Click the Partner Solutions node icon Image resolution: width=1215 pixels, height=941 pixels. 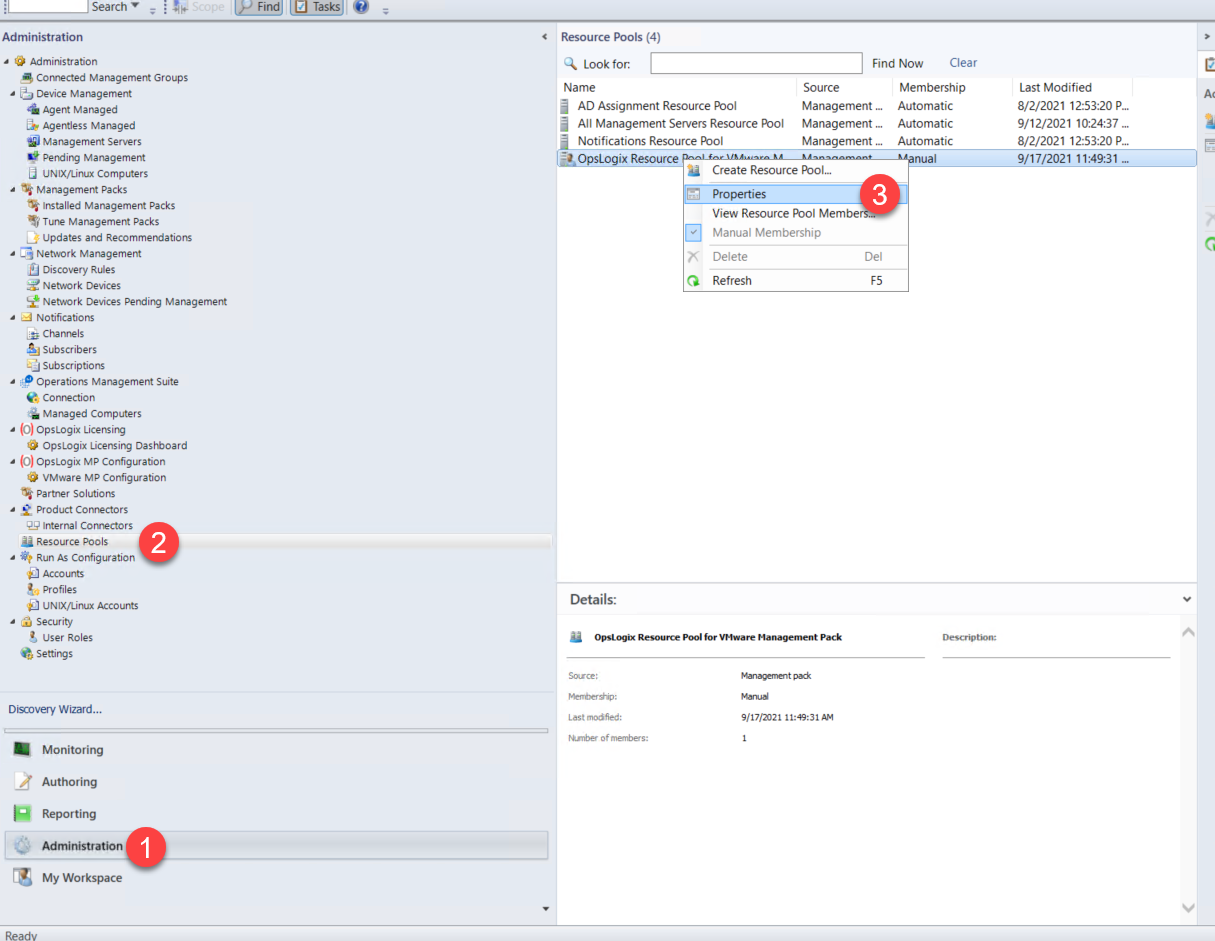[x=27, y=494]
